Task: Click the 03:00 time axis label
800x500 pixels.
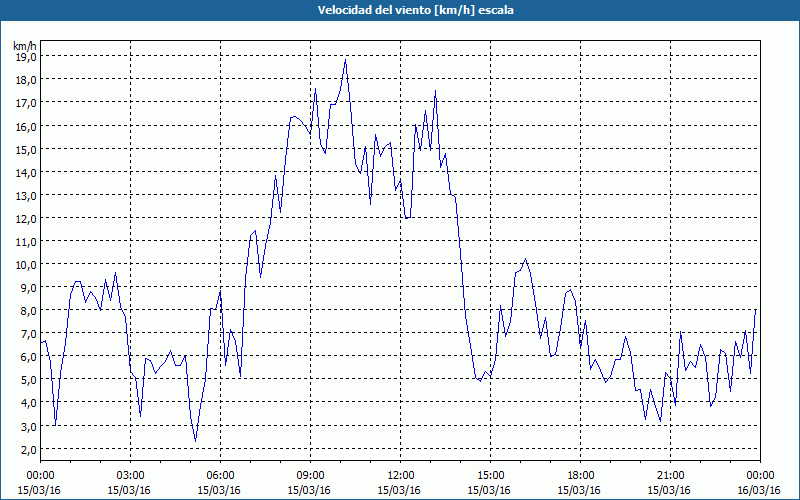Action: (x=131, y=476)
